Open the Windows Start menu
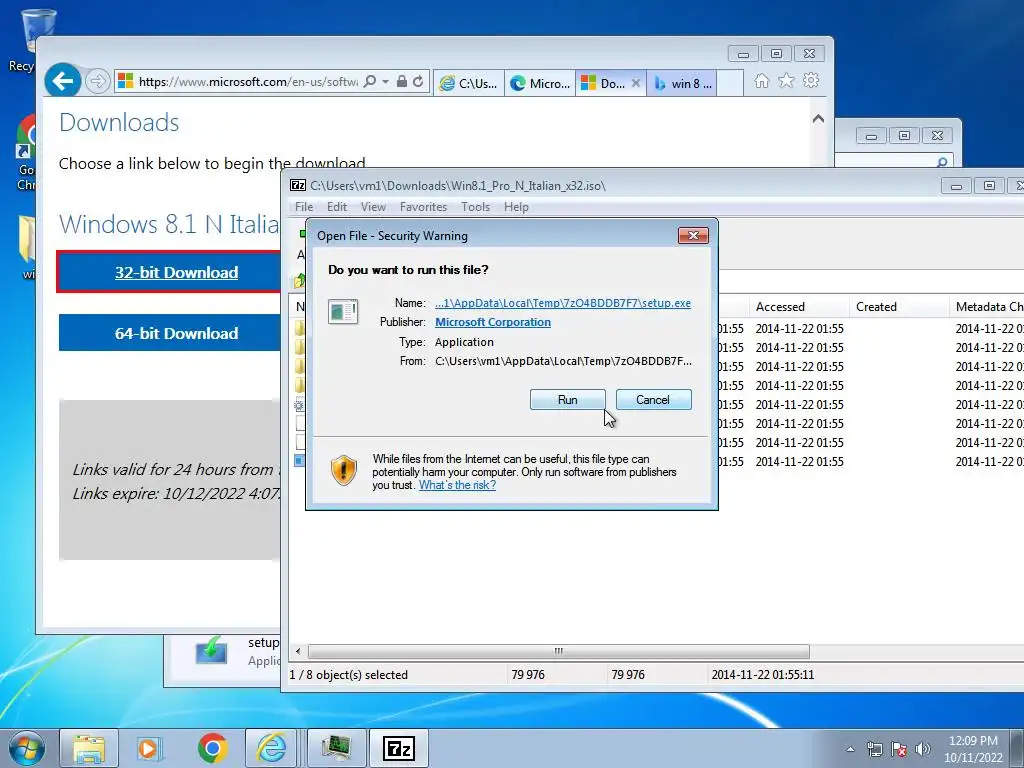The height and width of the screenshot is (768, 1024). pos(27,748)
